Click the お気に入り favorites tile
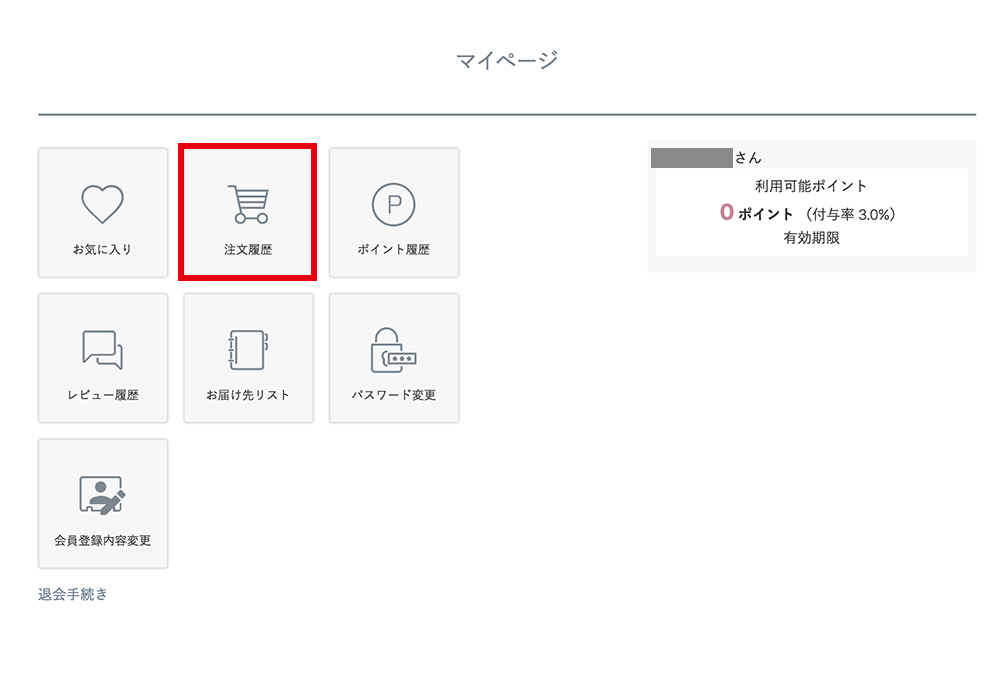1000x684 pixels. coord(102,213)
